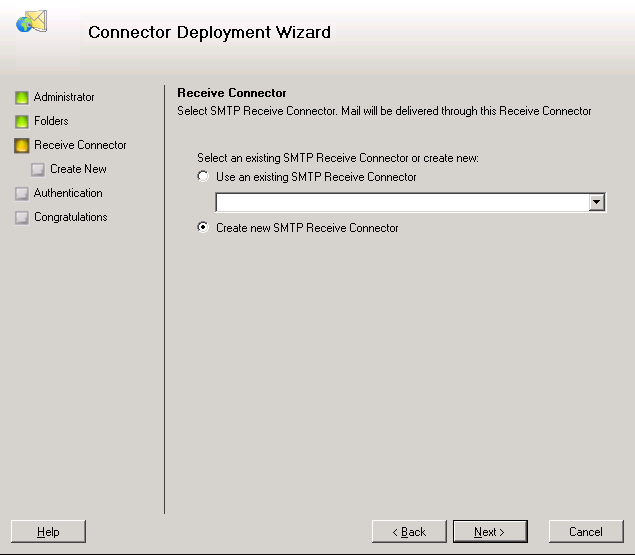Return to previous page with Back
The height and width of the screenshot is (555, 635).
(409, 531)
